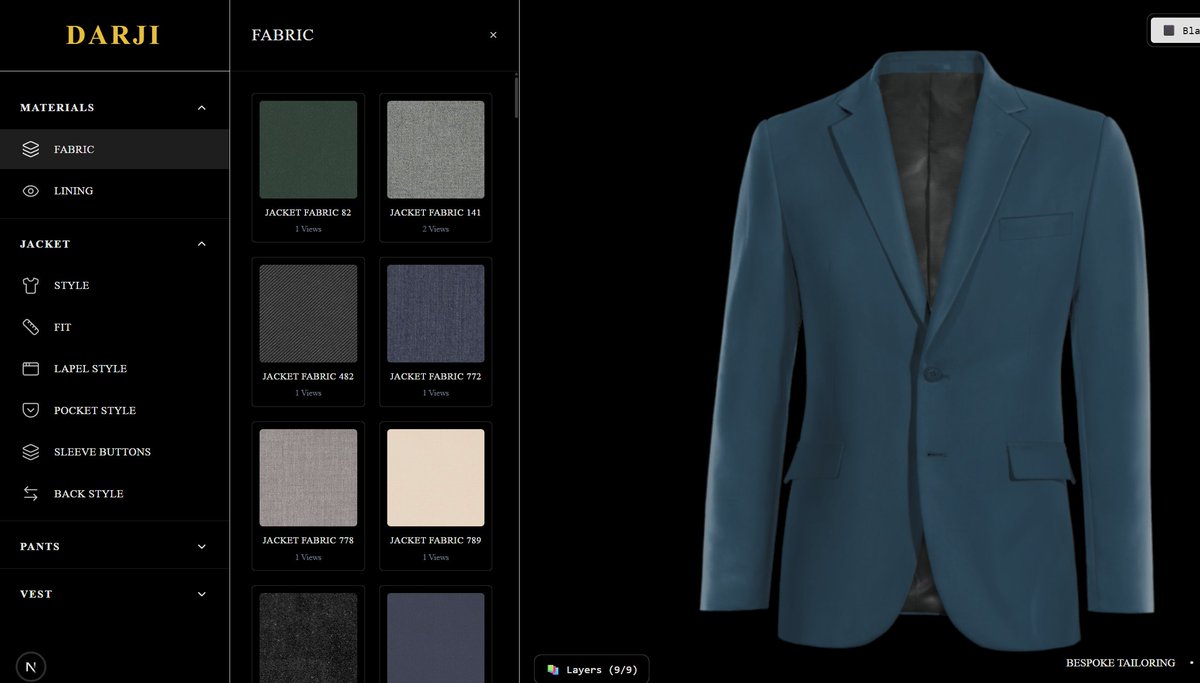Click the Pocket Style icon

point(31,410)
